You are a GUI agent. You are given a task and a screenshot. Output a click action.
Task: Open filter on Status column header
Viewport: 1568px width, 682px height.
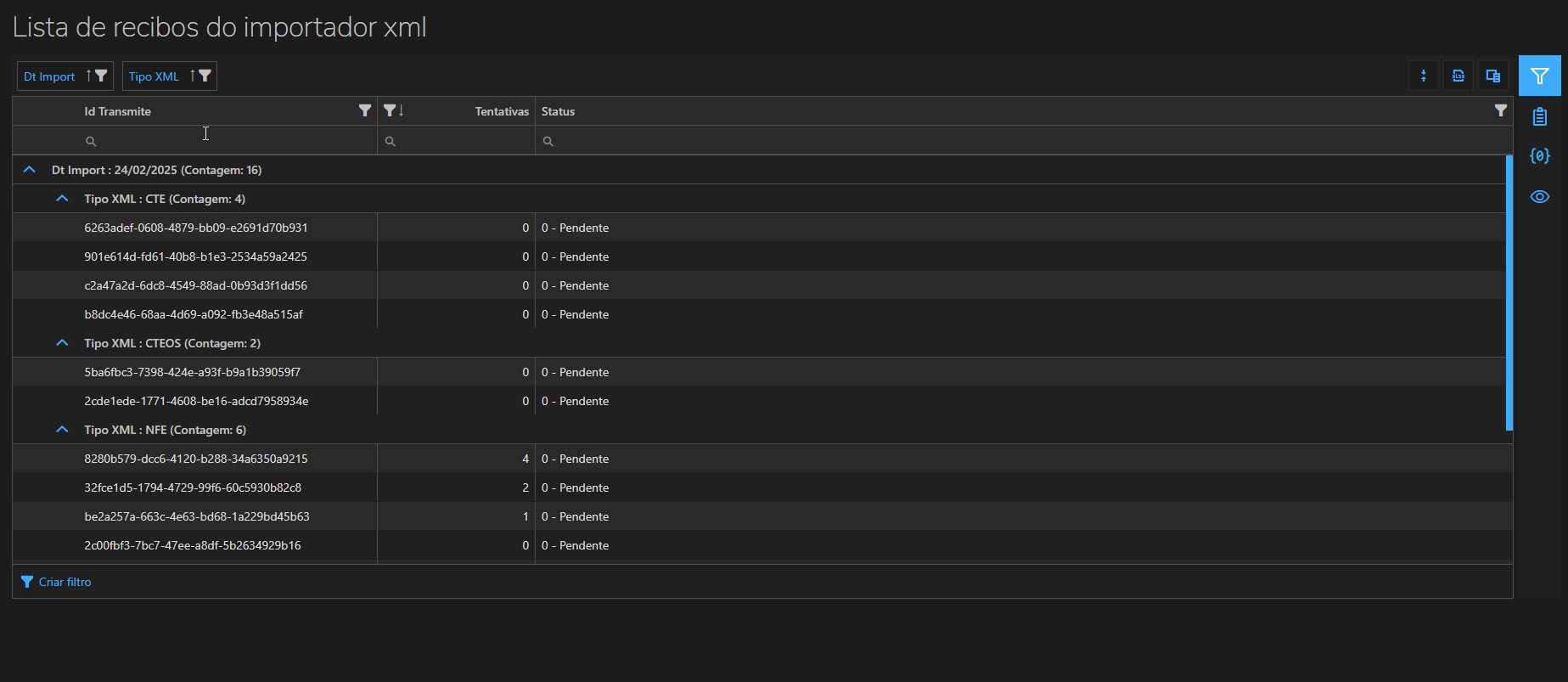pos(1500,110)
